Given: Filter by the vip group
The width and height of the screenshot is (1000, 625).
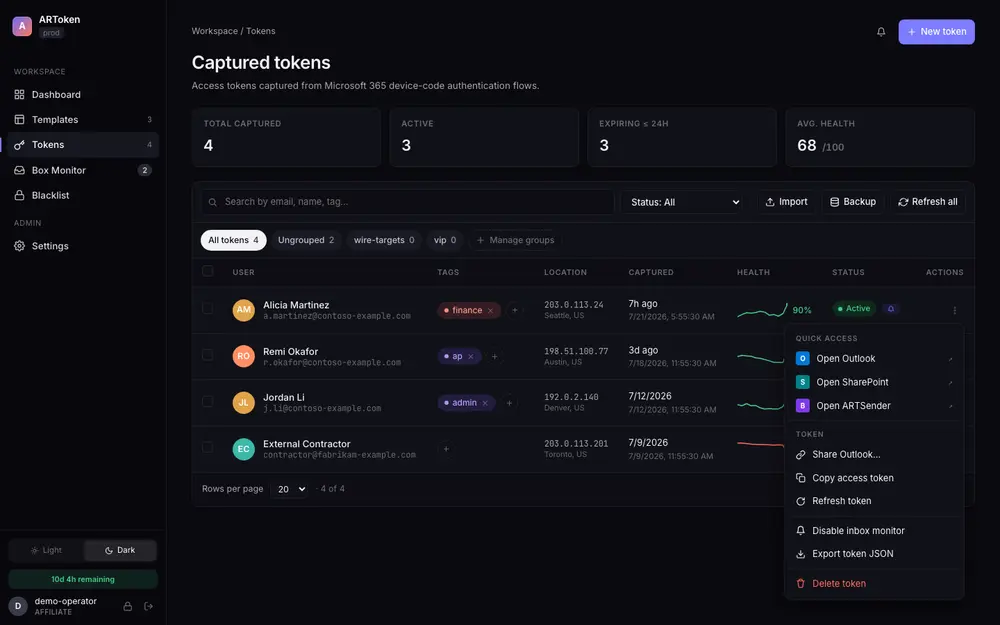Looking at the screenshot, I should (x=445, y=240).
